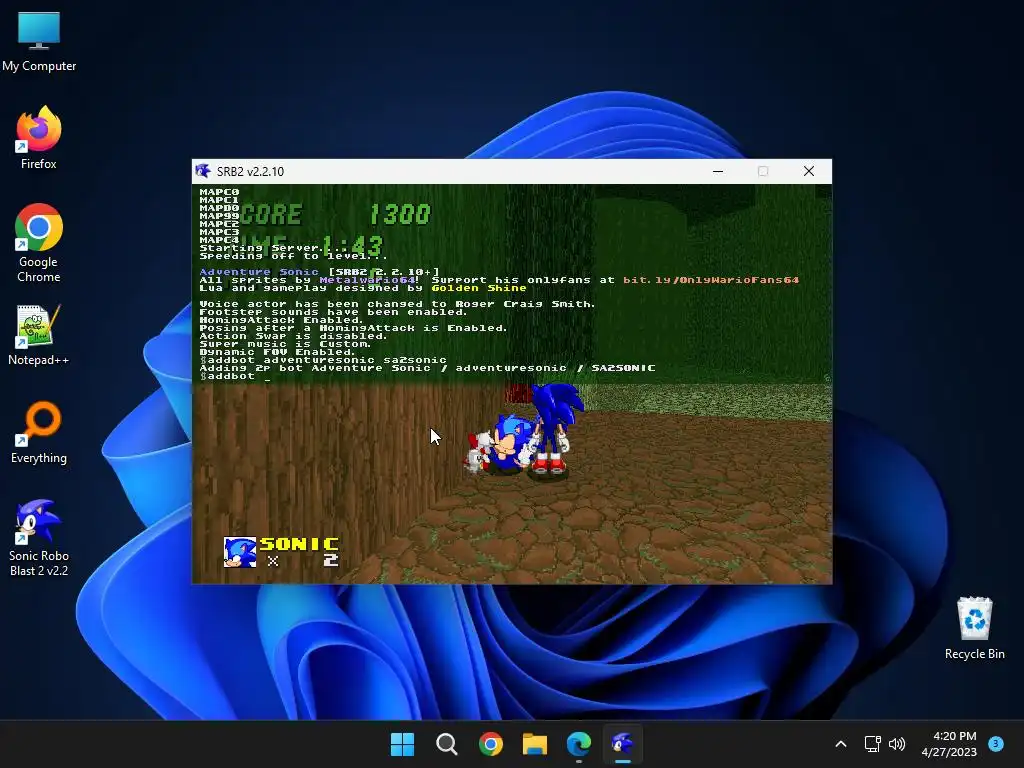Launch Firefox from the desktop
1024x768 pixels.
[39, 138]
